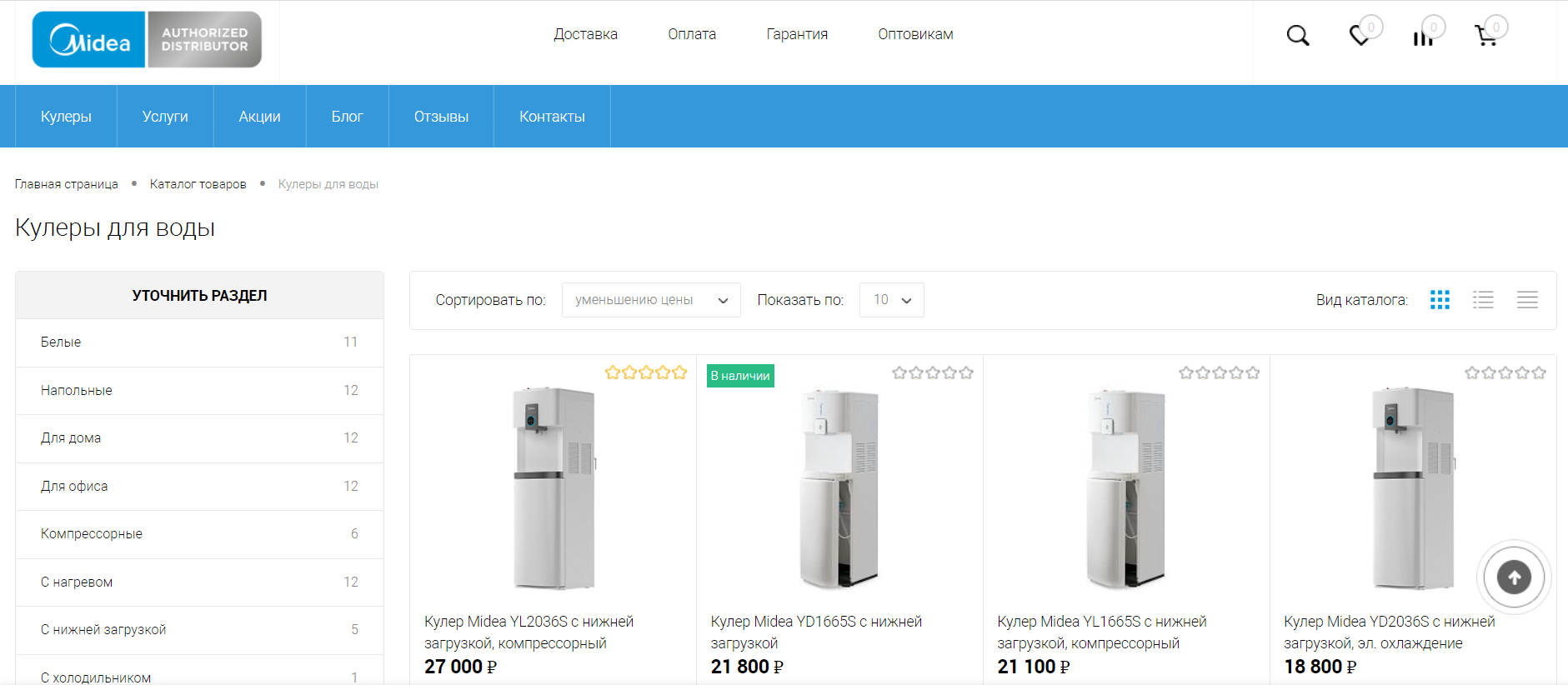
Task: Select 'С нижней загрузкой' filter category
Action: 199,630
